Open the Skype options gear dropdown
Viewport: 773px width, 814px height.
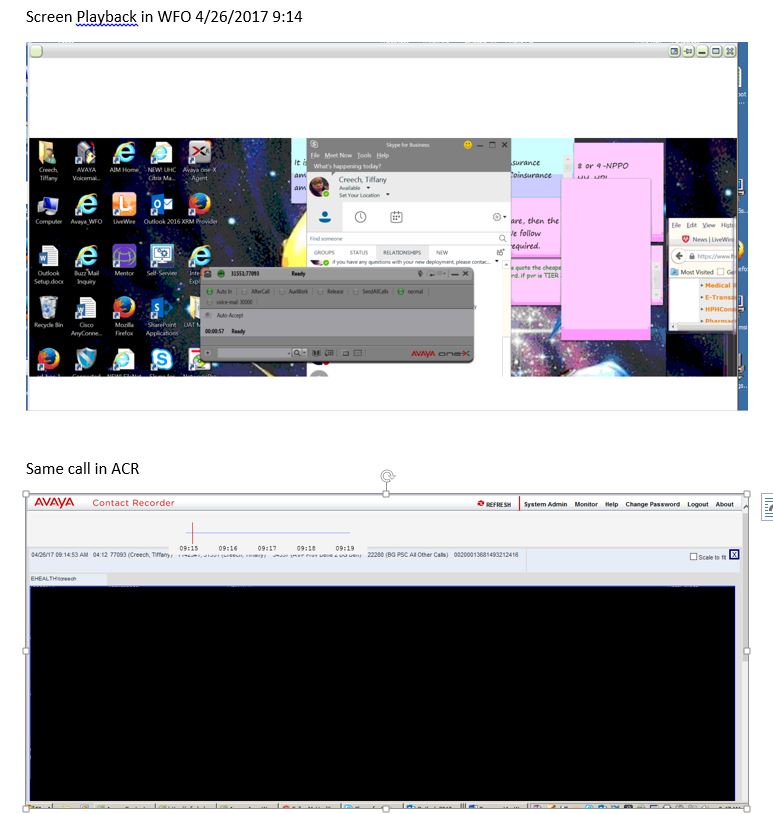point(499,216)
